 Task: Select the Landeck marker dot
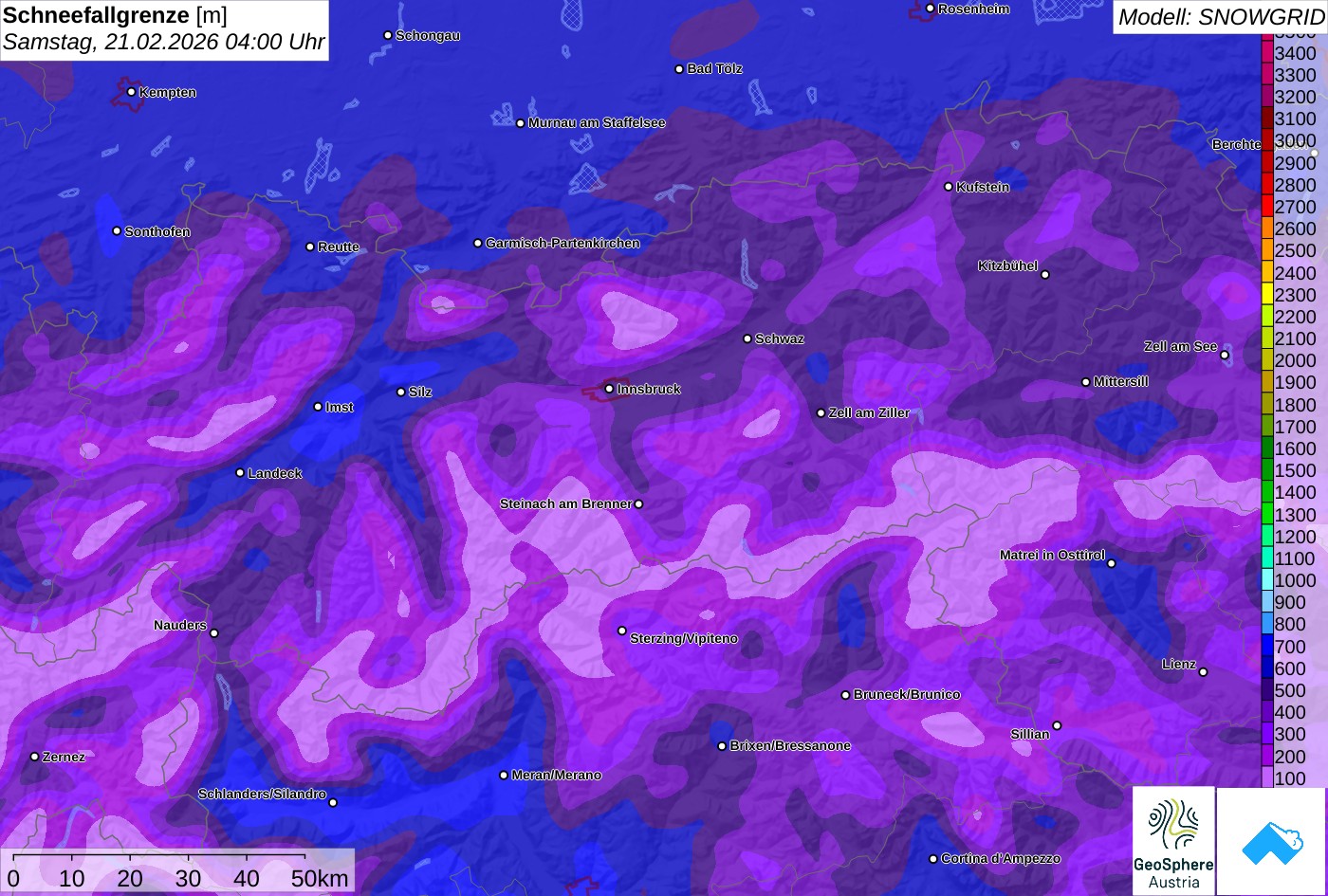click(x=240, y=473)
